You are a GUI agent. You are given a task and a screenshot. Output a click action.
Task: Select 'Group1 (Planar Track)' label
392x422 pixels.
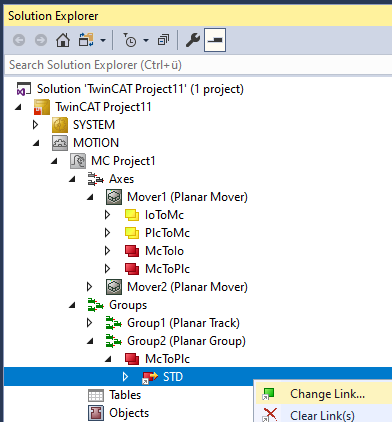(183, 323)
